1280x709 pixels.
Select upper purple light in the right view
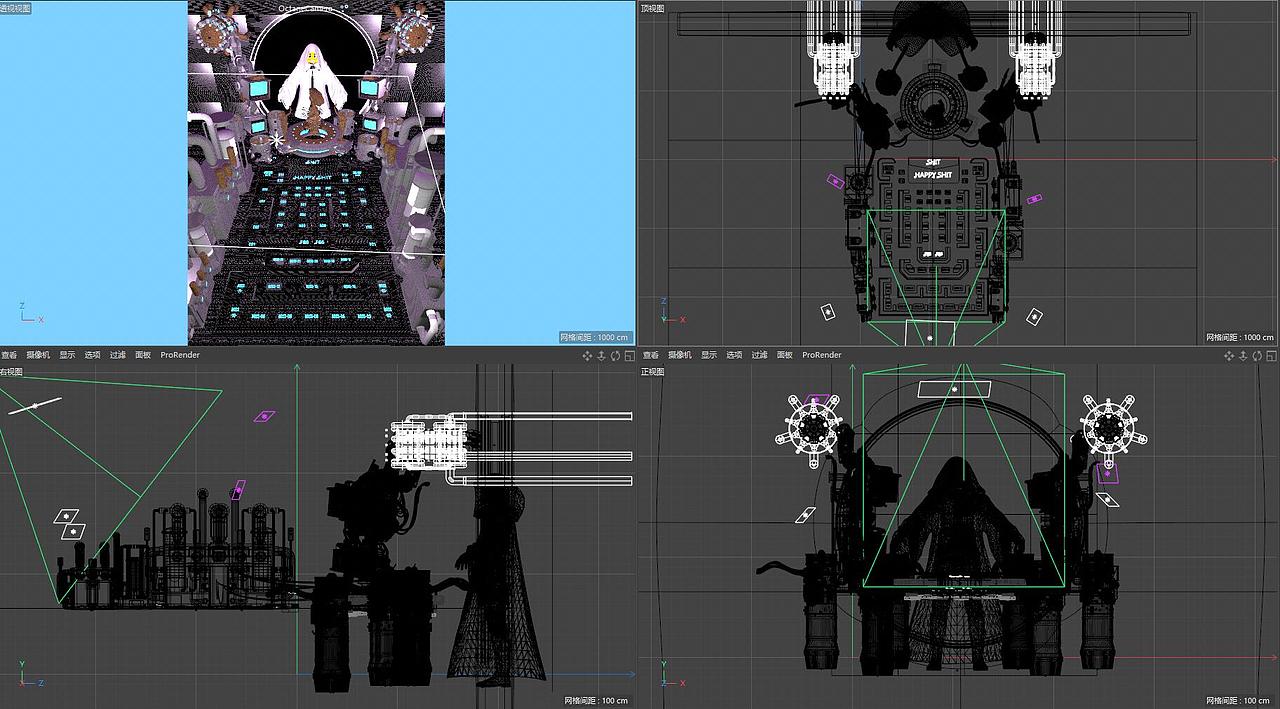[x=264, y=416]
